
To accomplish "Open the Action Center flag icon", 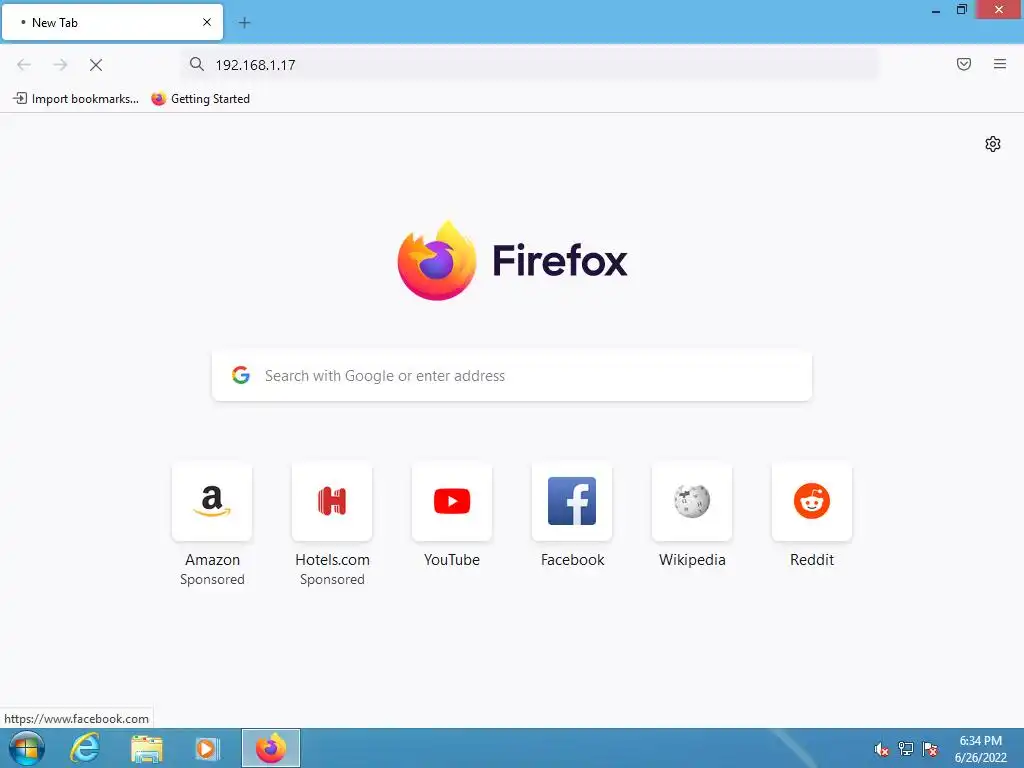I will point(930,748).
